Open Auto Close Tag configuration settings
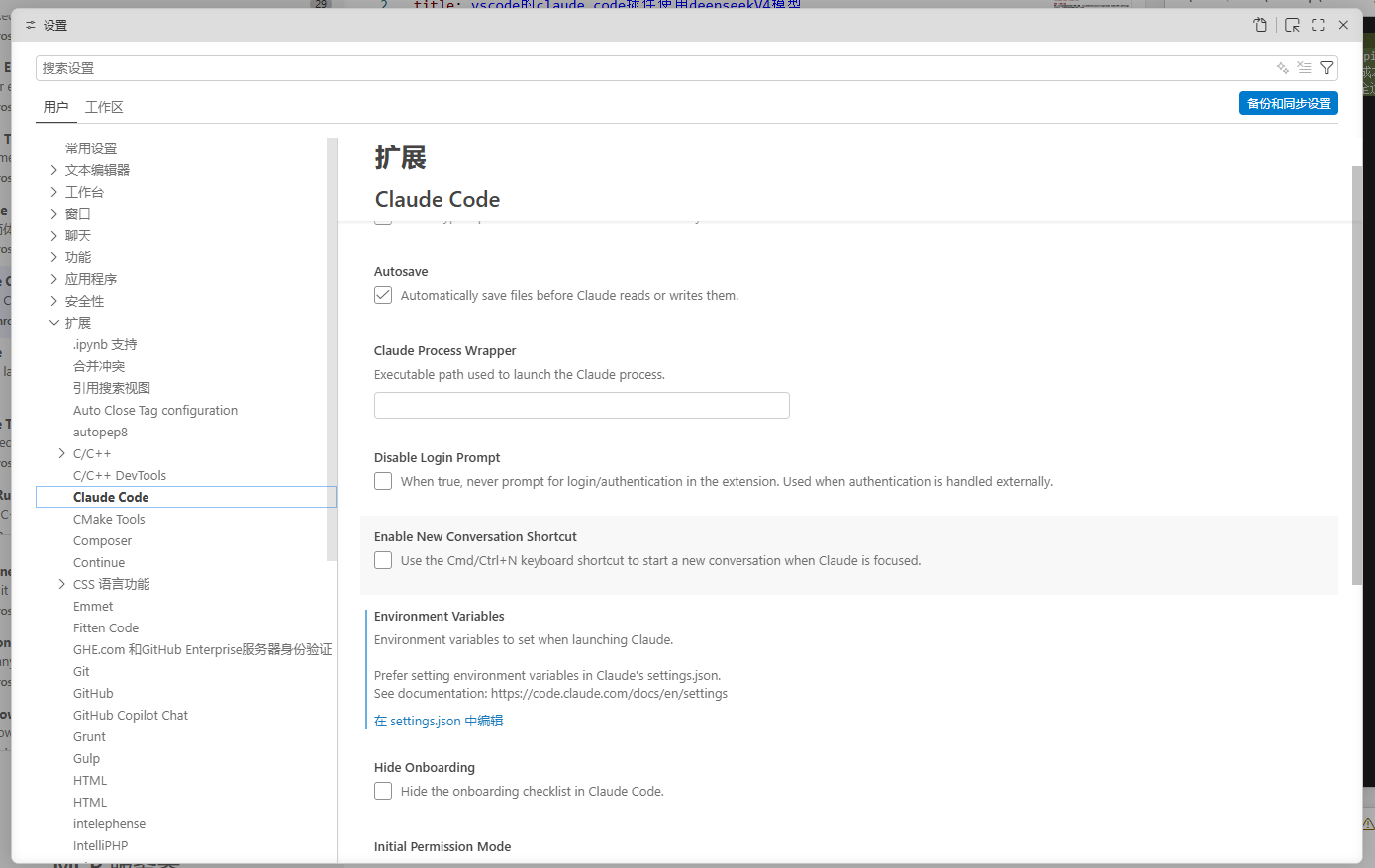This screenshot has height=868, width=1375. 155,410
